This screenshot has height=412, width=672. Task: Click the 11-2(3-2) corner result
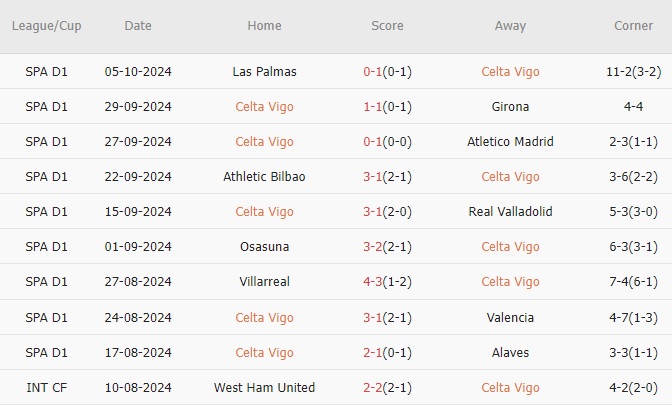pos(633,72)
